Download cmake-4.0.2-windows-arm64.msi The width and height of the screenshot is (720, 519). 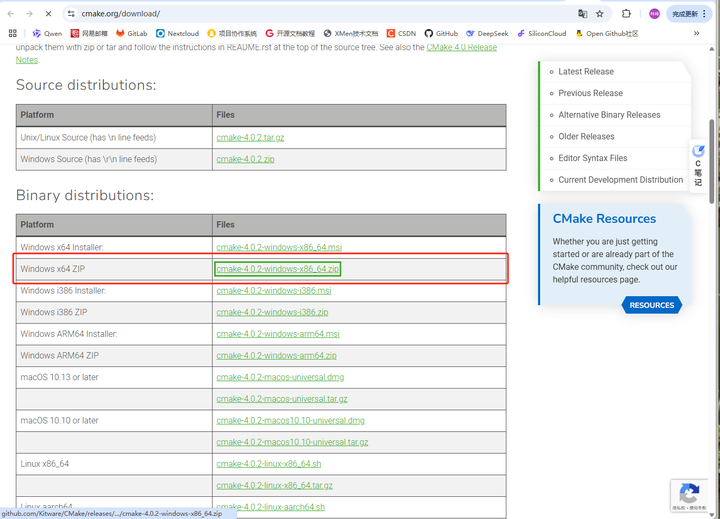coord(278,334)
